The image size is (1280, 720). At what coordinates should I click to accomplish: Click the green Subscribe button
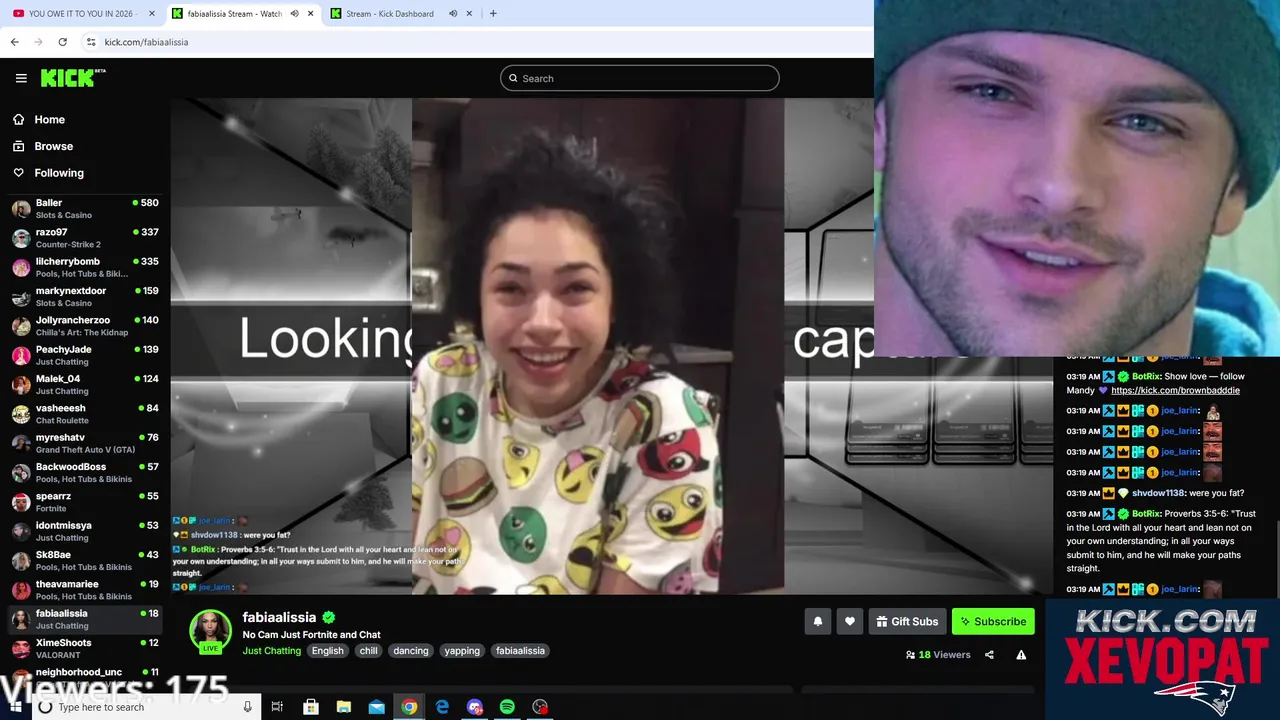pos(993,621)
